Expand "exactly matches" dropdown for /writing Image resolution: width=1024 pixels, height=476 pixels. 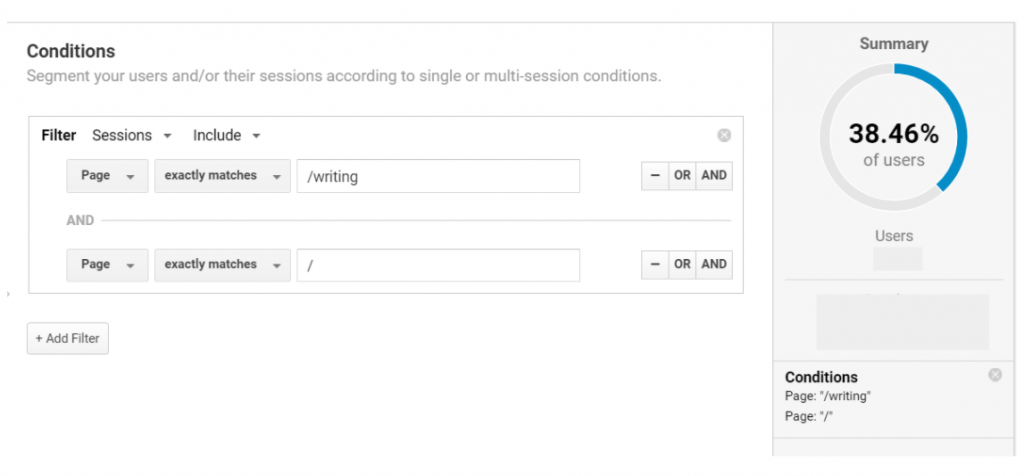222,176
